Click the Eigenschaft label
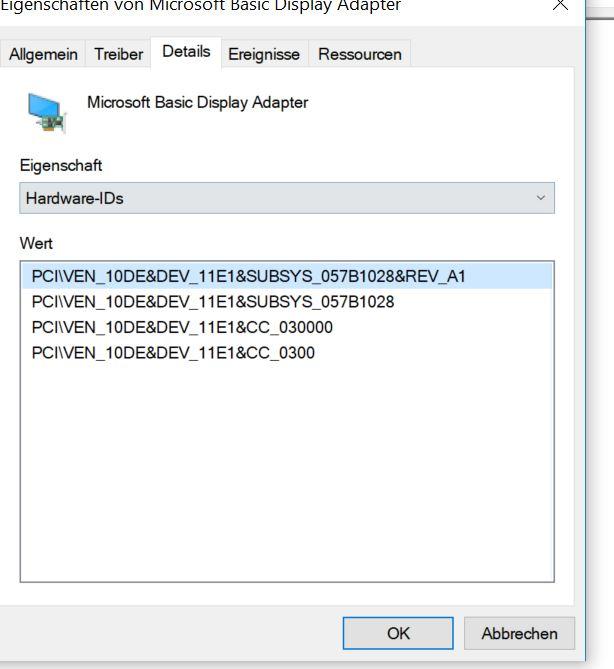 click(x=61, y=166)
